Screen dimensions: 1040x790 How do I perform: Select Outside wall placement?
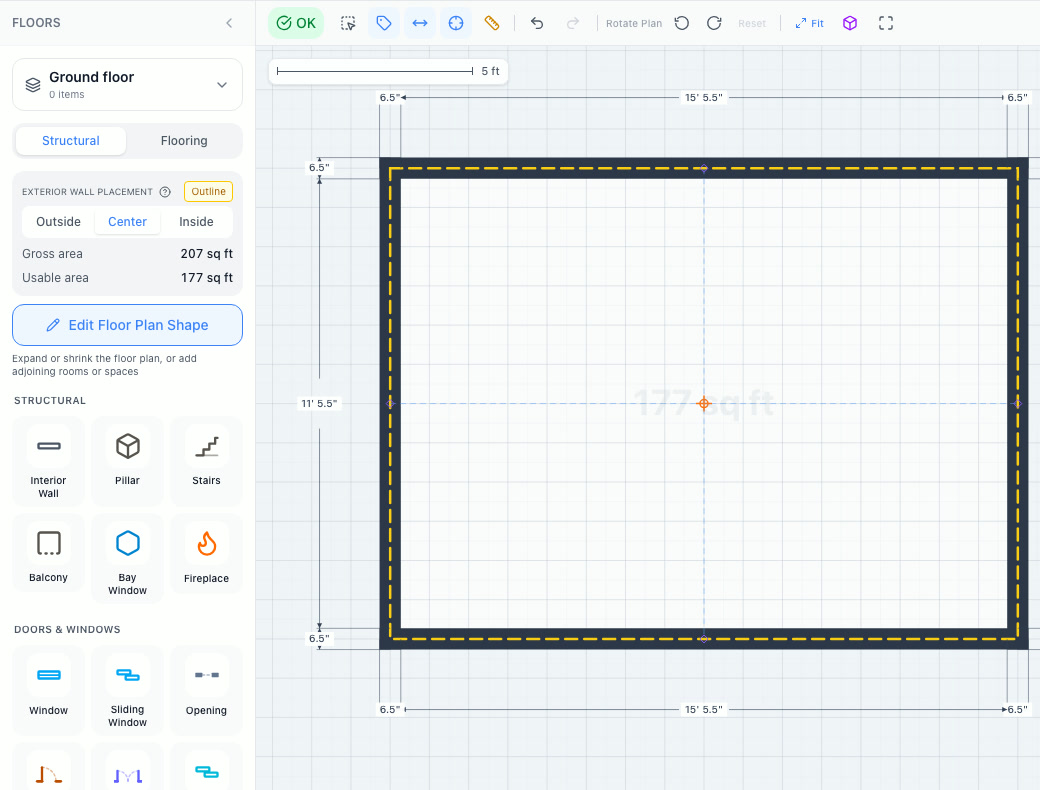58,222
